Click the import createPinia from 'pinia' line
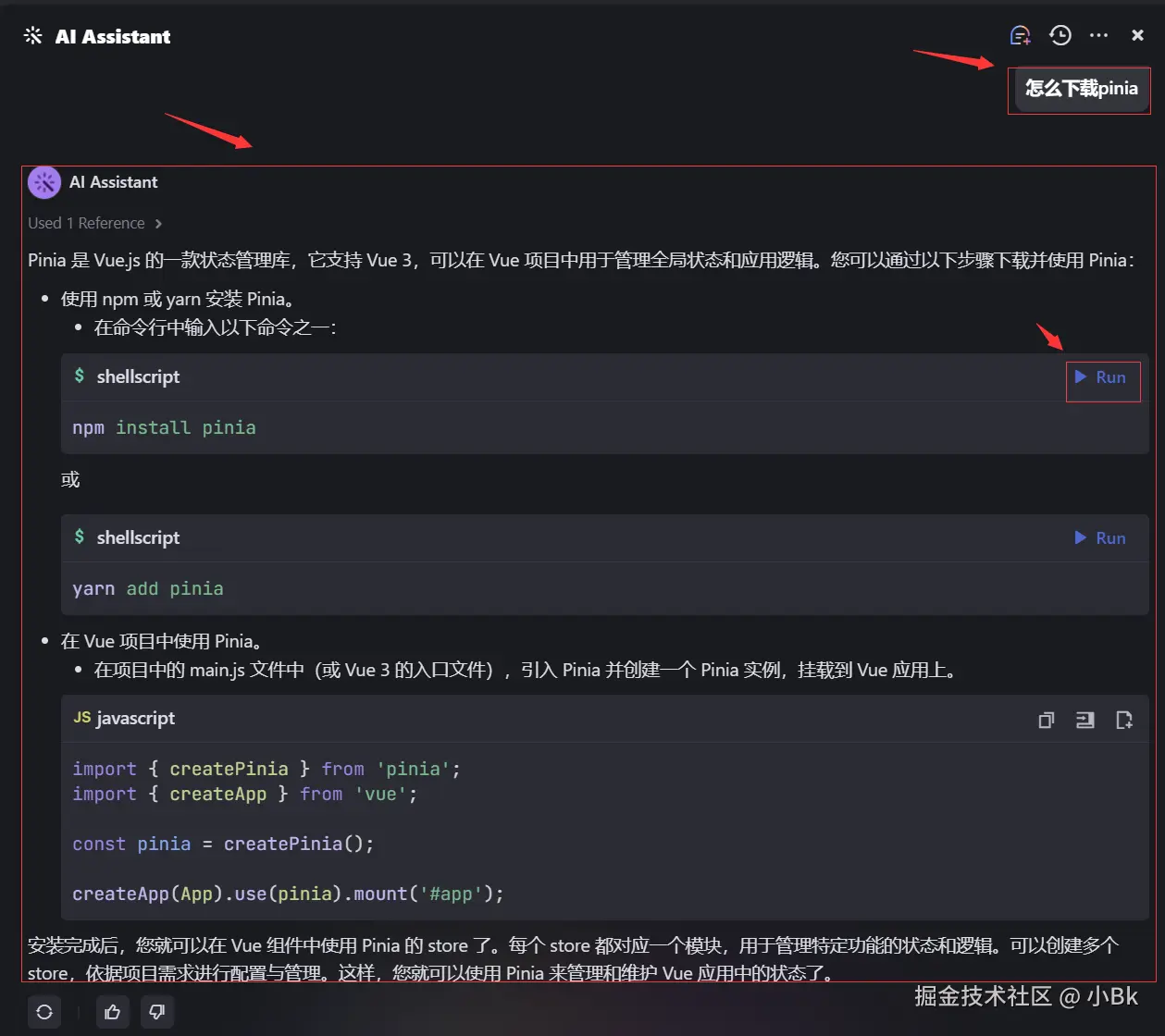Image resolution: width=1165 pixels, height=1036 pixels. [x=266, y=769]
